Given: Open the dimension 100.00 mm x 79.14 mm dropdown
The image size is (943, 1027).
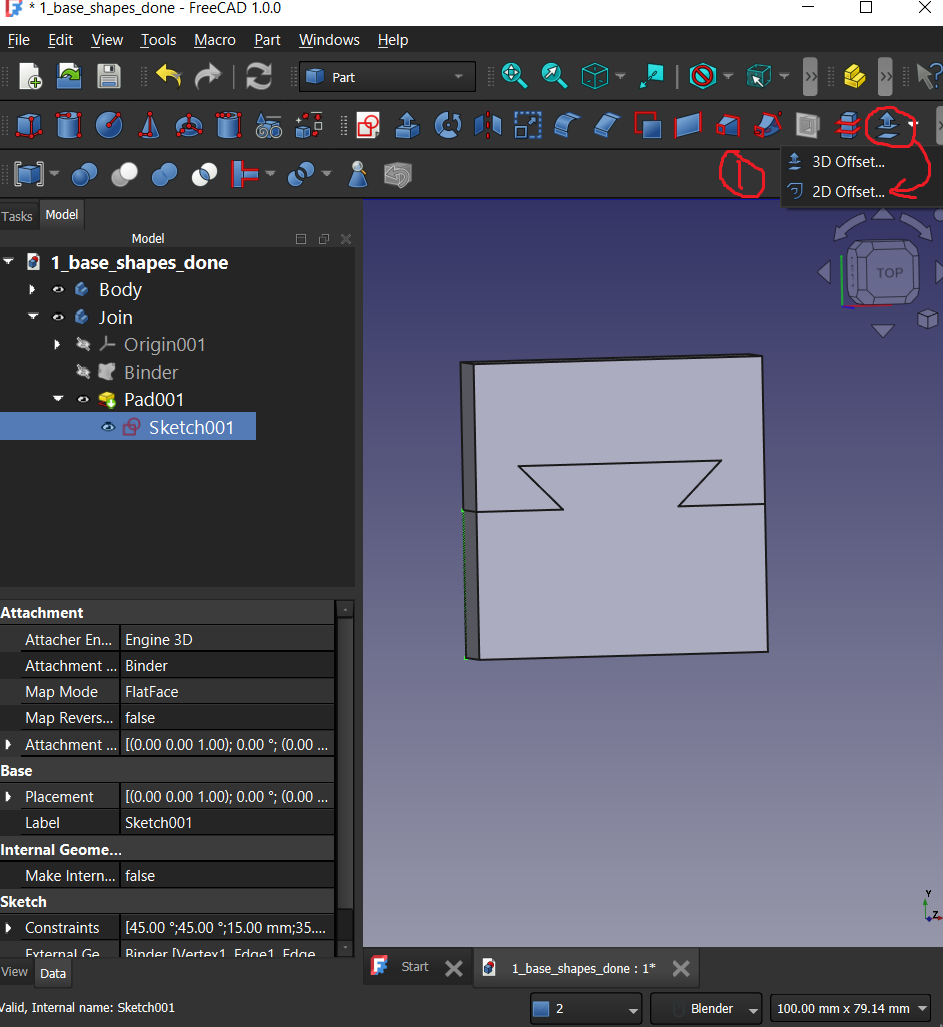Looking at the screenshot, I should click(x=851, y=1009).
